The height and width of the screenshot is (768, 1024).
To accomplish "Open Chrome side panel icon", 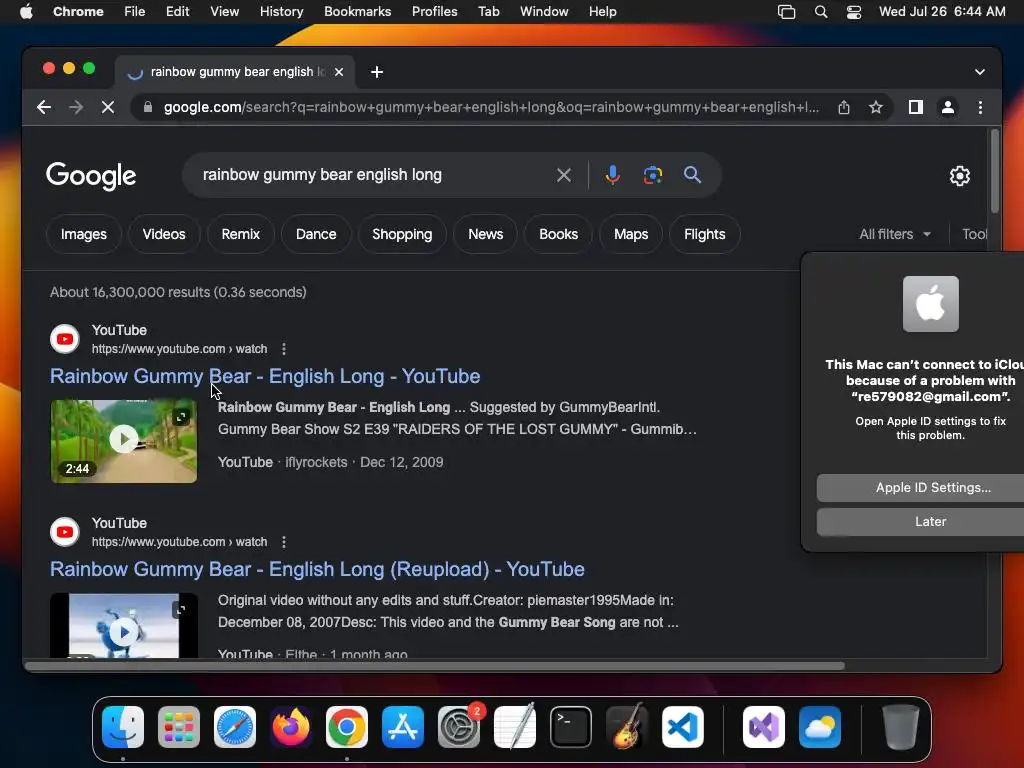I will click(916, 107).
